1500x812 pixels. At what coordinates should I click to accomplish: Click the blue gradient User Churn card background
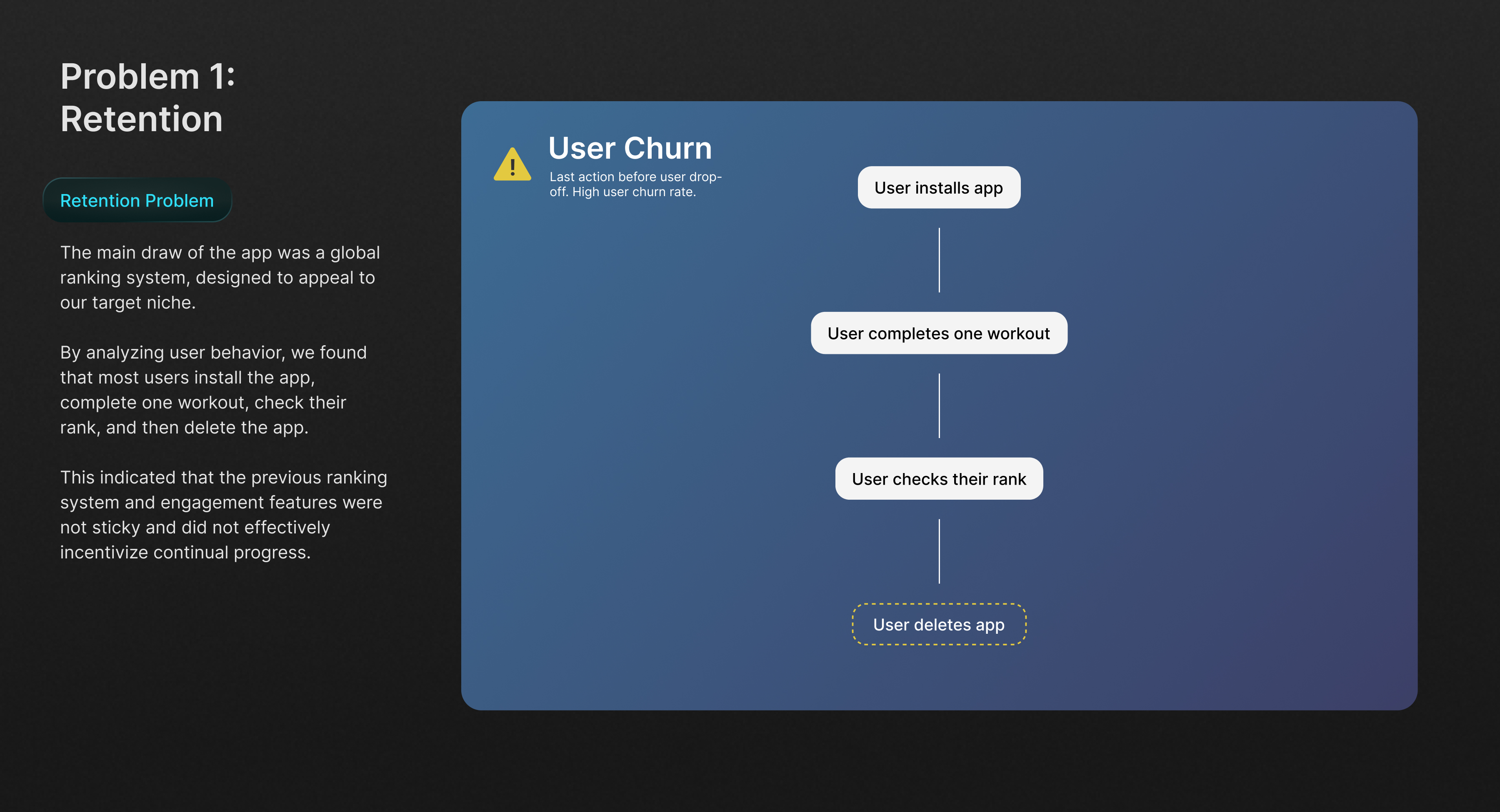tap(1223, 407)
